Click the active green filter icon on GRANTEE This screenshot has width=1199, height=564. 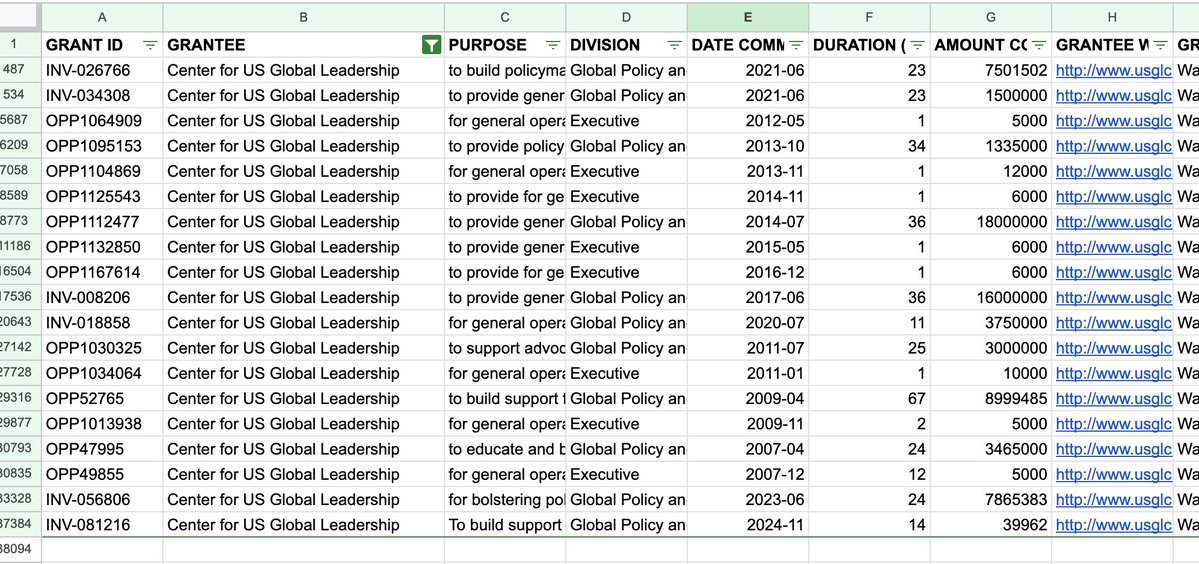pos(431,45)
